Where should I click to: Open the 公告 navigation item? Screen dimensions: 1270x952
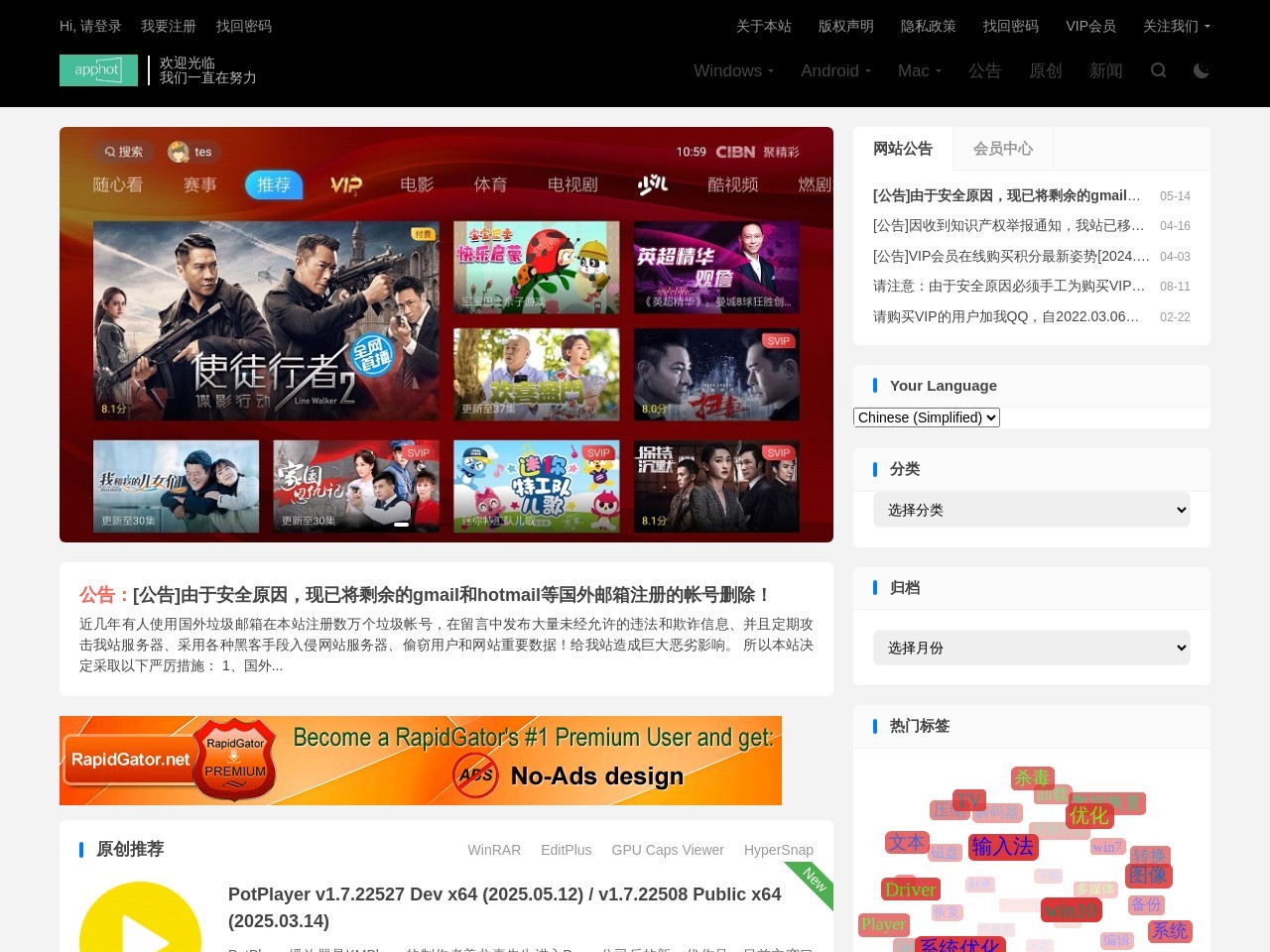coord(984,70)
